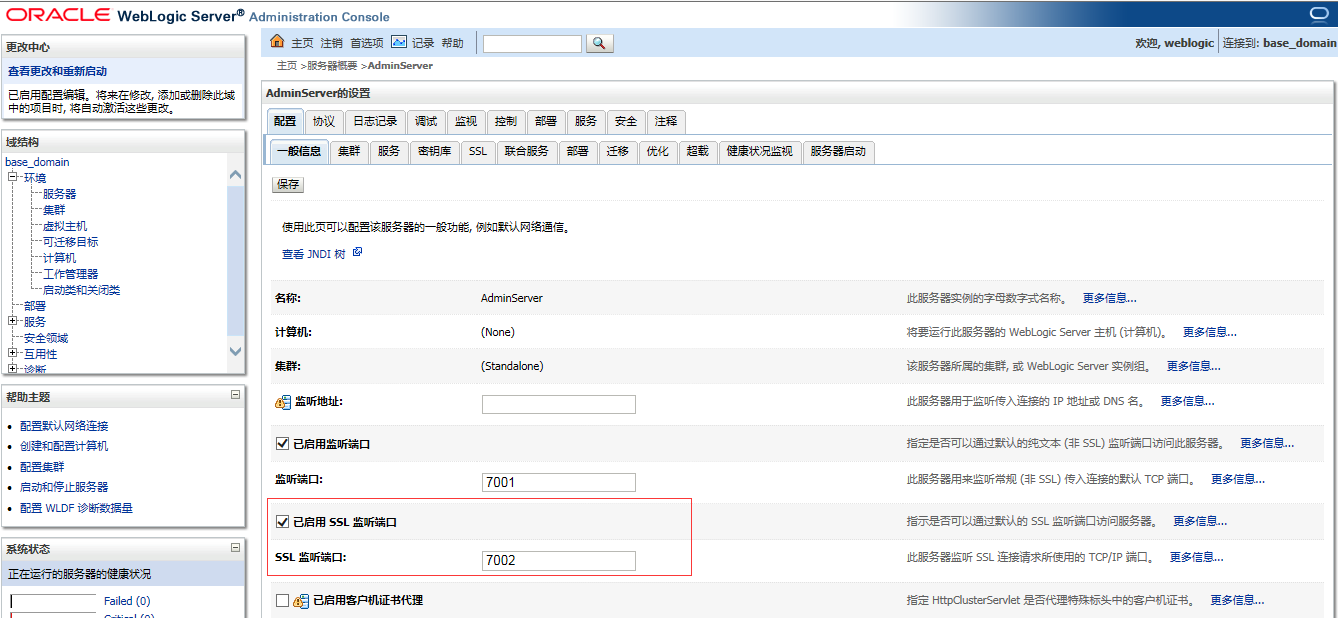Open the 协议 tab
Screen dimensions: 1338x618
click(x=323, y=121)
